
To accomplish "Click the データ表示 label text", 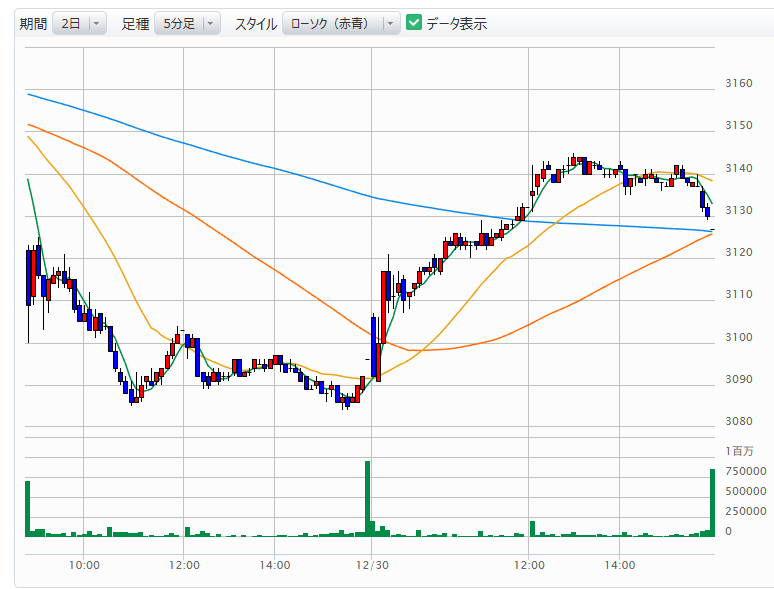I will coord(456,24).
